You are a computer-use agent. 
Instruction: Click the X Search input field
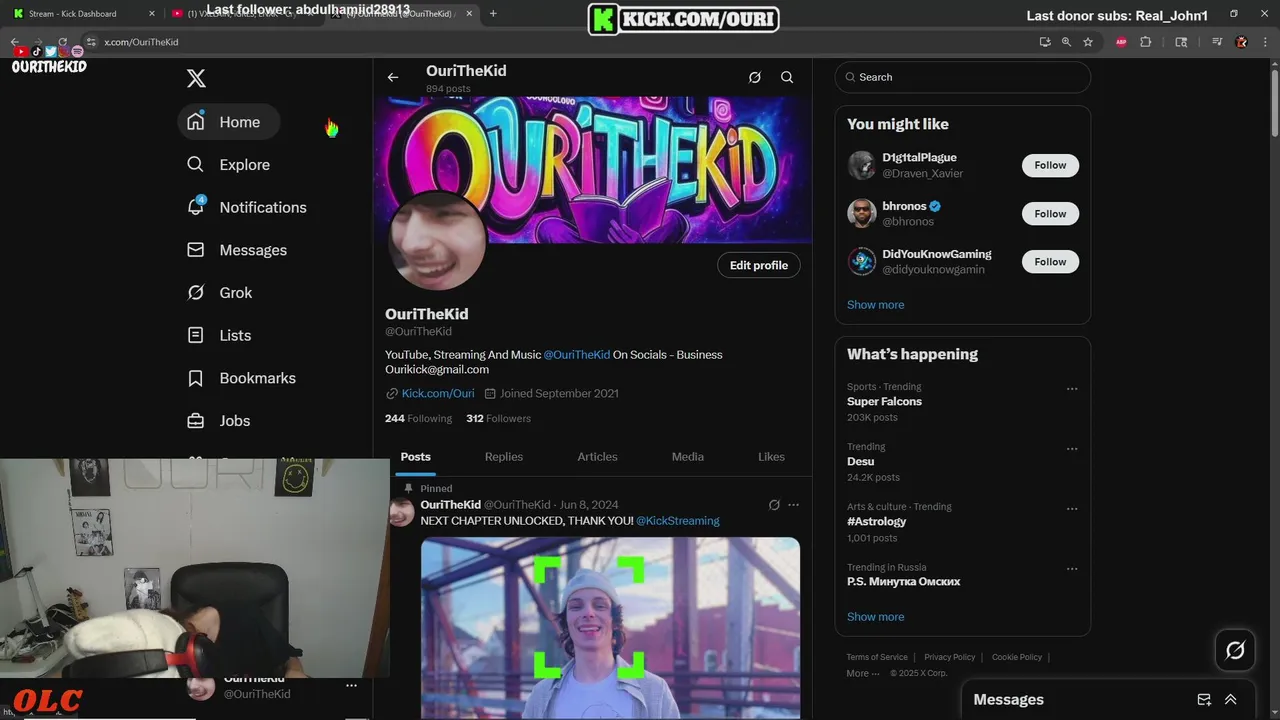(963, 77)
